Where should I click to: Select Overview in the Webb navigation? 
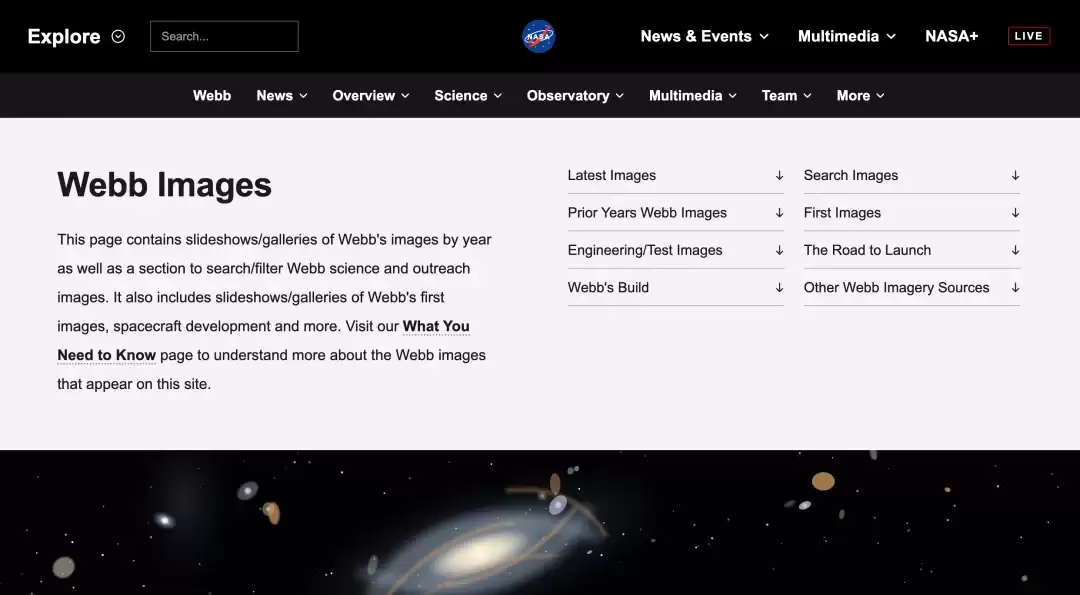[x=364, y=96]
